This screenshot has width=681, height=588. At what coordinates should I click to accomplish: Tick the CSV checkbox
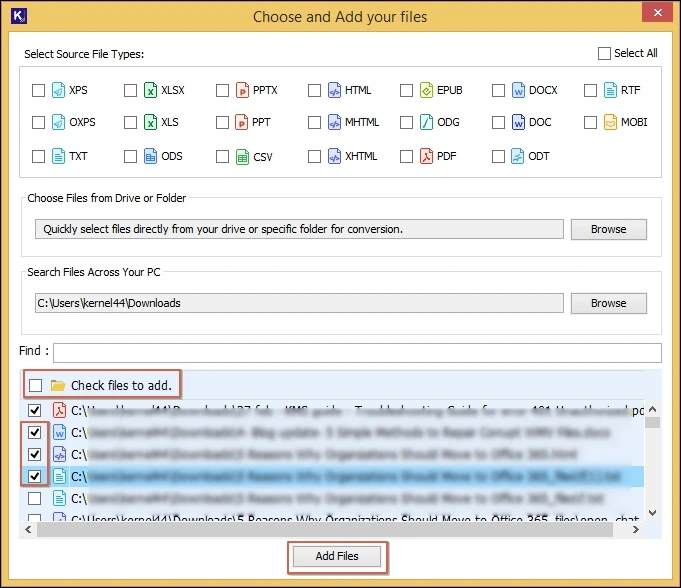point(222,156)
